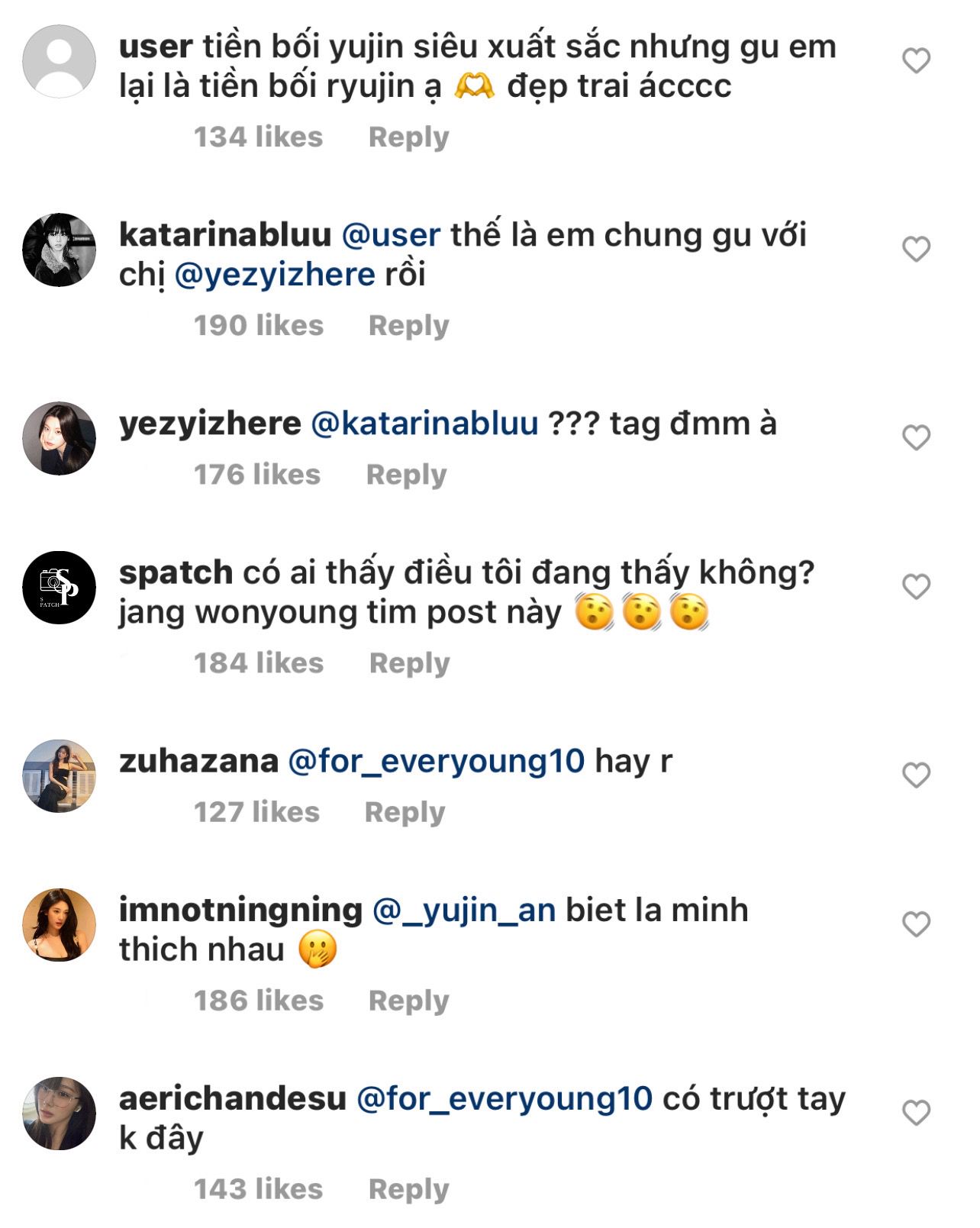Open the default gray avatar of user
The image size is (980, 1228).
click(60, 61)
